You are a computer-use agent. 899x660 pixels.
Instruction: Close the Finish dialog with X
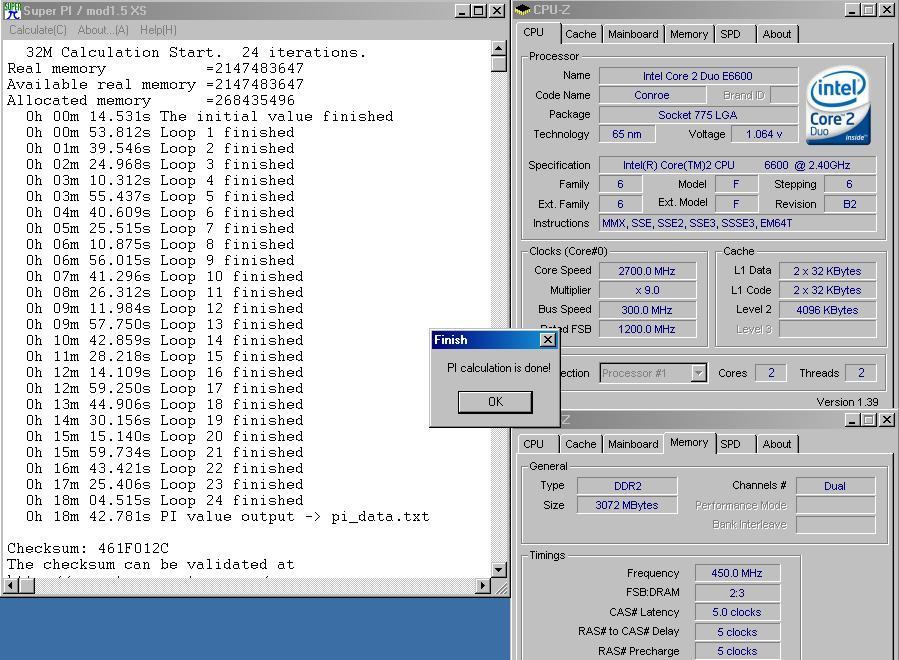pyautogui.click(x=548, y=339)
